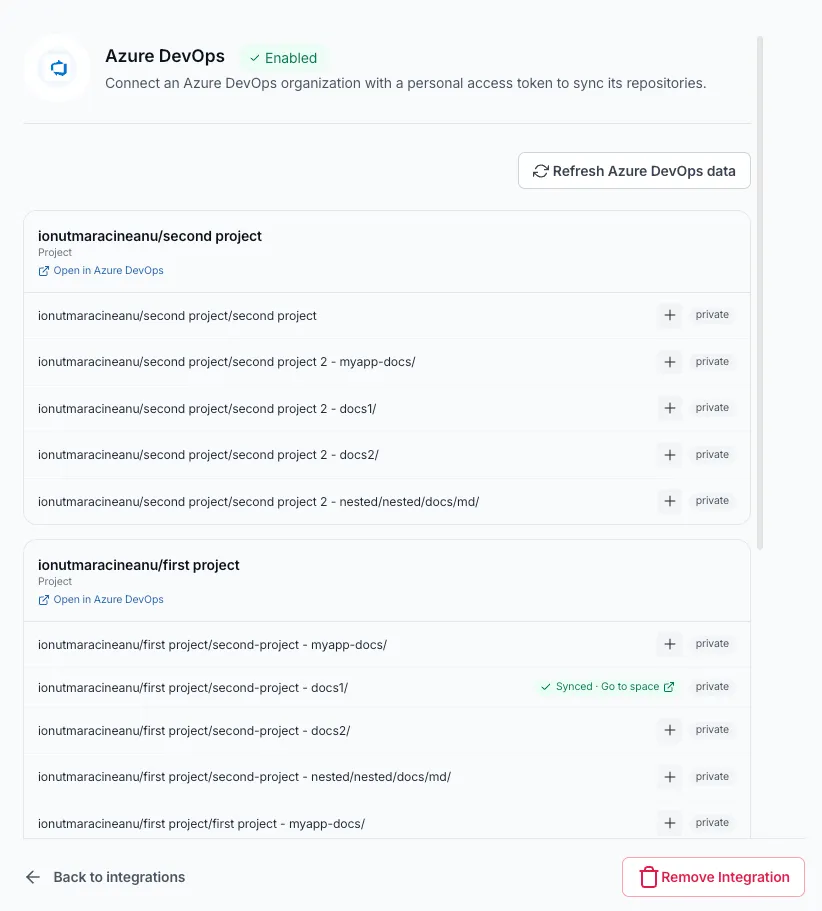
Task: Click plus for second project 2 - myapp-docs/
Action: (670, 362)
